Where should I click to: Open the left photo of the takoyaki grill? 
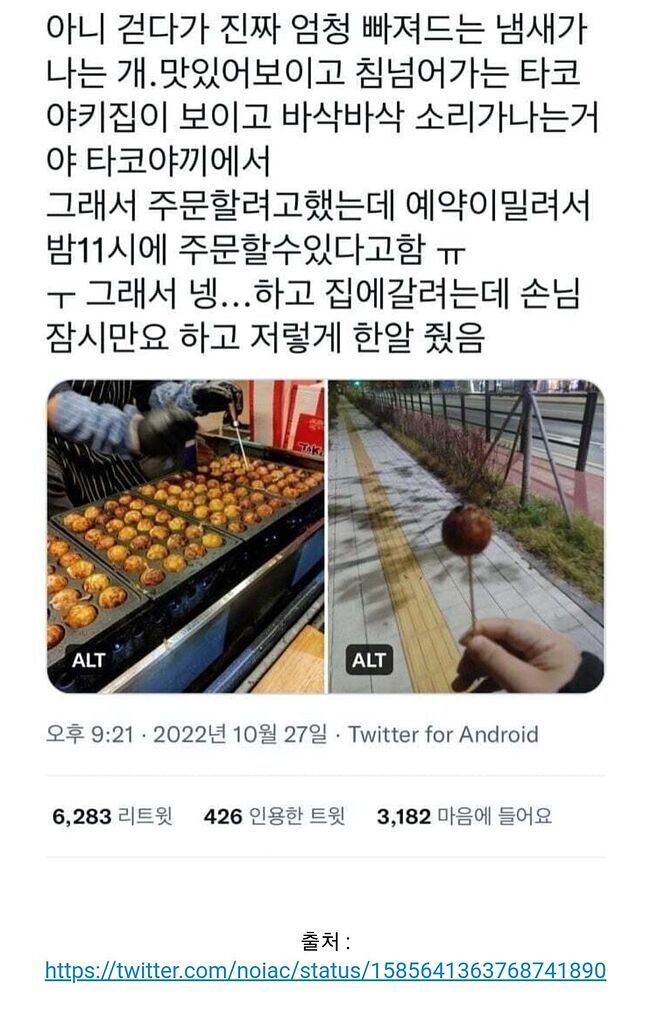pyautogui.click(x=185, y=536)
